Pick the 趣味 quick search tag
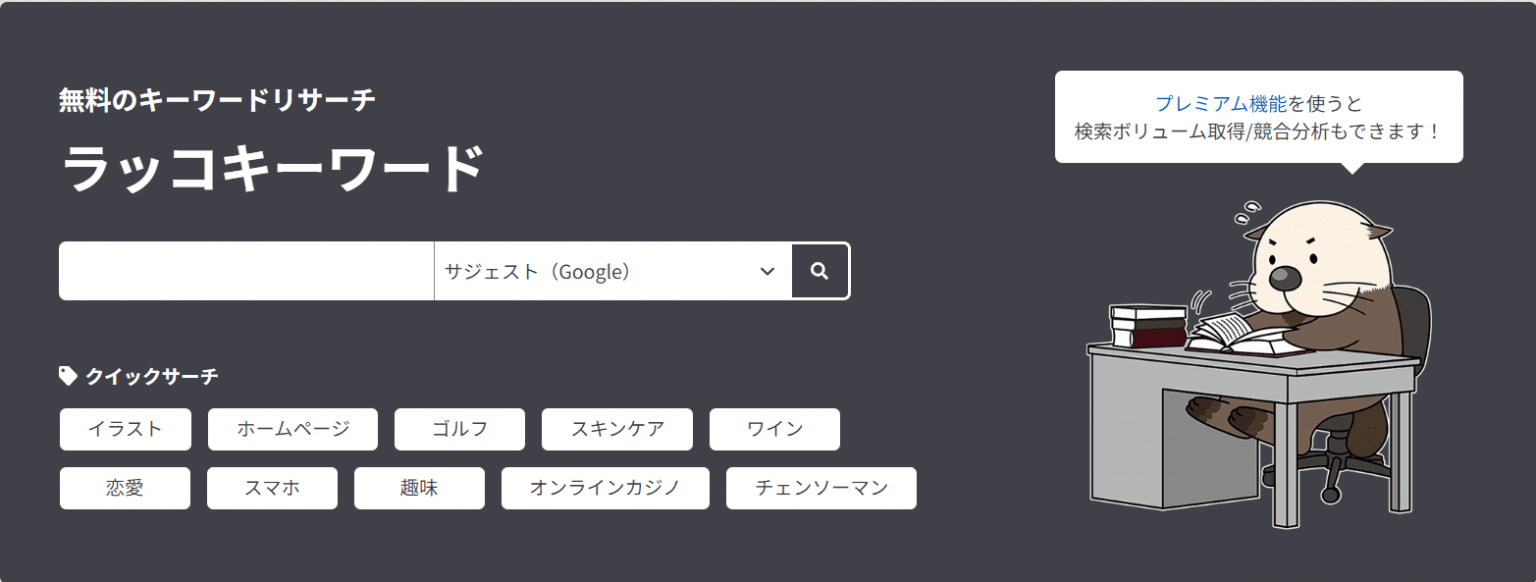1536x582 pixels. [419, 488]
